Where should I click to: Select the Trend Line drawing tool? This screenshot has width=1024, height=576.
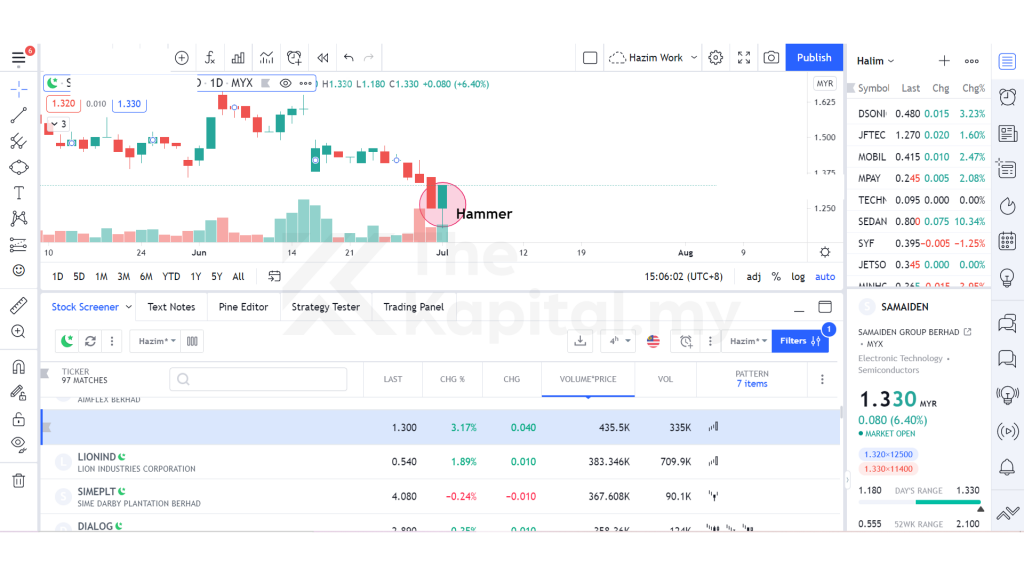point(18,115)
